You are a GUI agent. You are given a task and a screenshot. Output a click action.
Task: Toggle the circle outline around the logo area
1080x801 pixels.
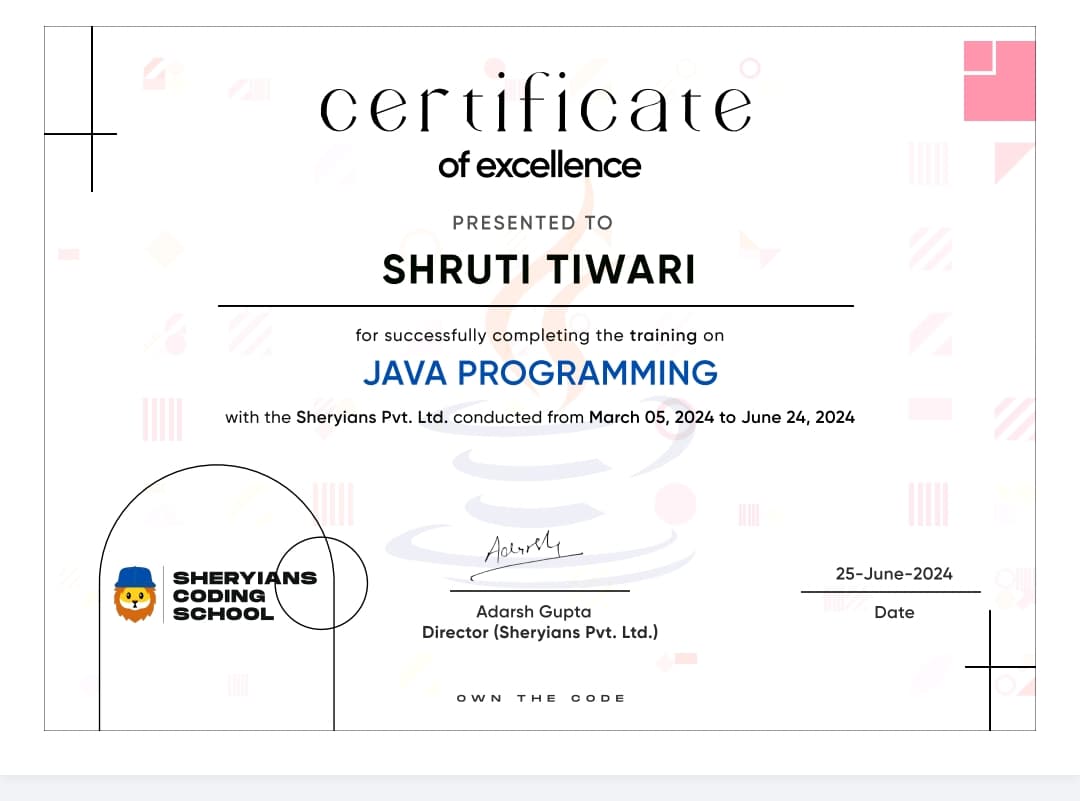click(320, 583)
